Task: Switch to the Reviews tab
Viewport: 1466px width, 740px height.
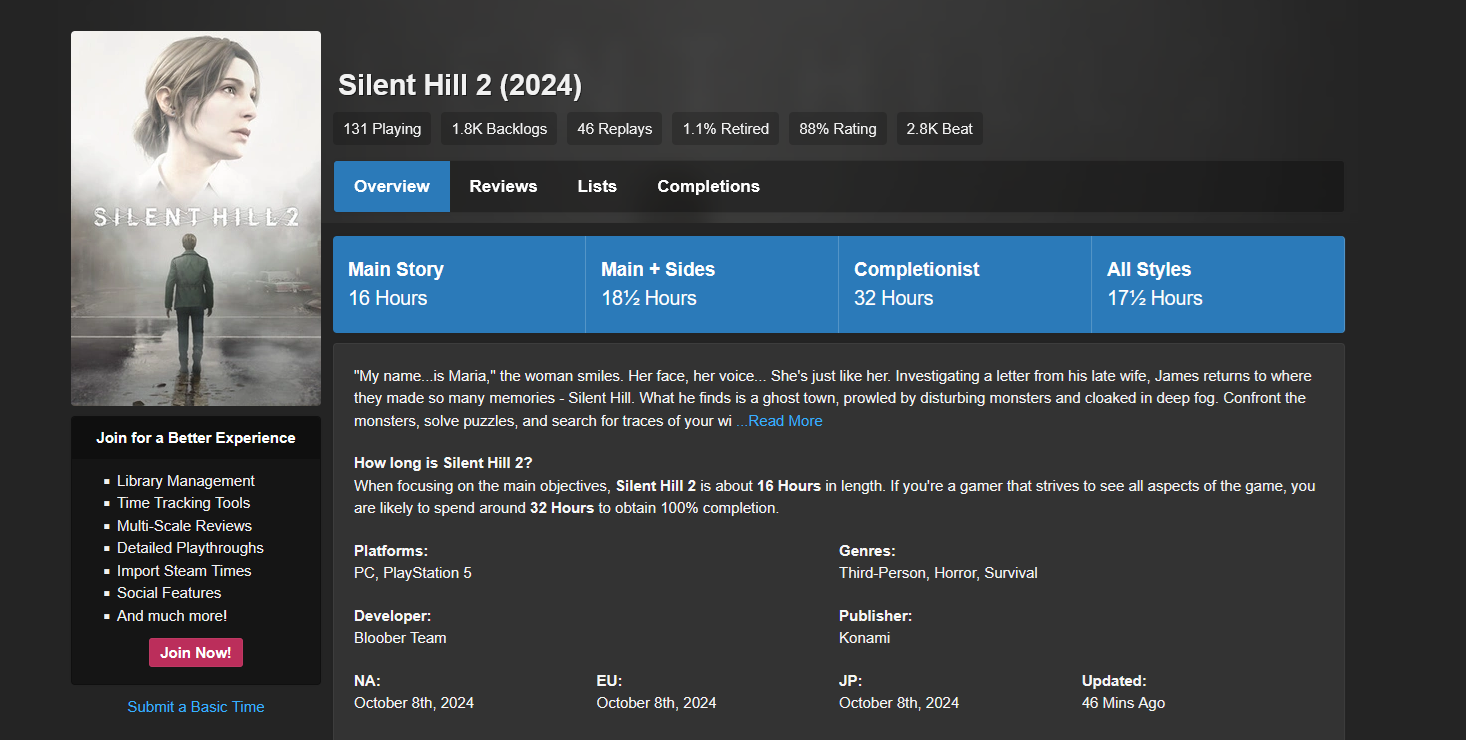Action: [503, 186]
